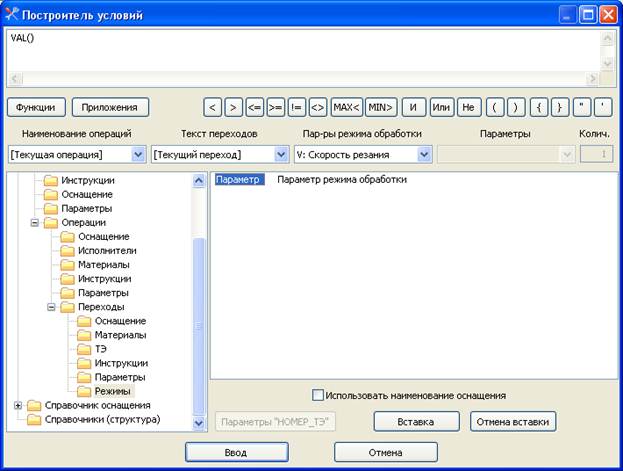Click folder icon of Справочники (структура)

pyautogui.click(x=34, y=419)
